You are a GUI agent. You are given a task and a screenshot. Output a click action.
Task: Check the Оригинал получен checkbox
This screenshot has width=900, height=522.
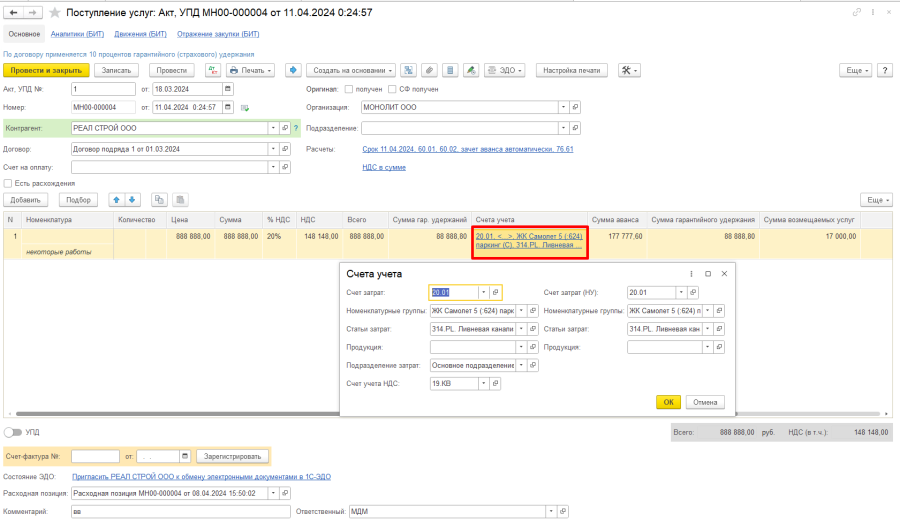tap(348, 89)
